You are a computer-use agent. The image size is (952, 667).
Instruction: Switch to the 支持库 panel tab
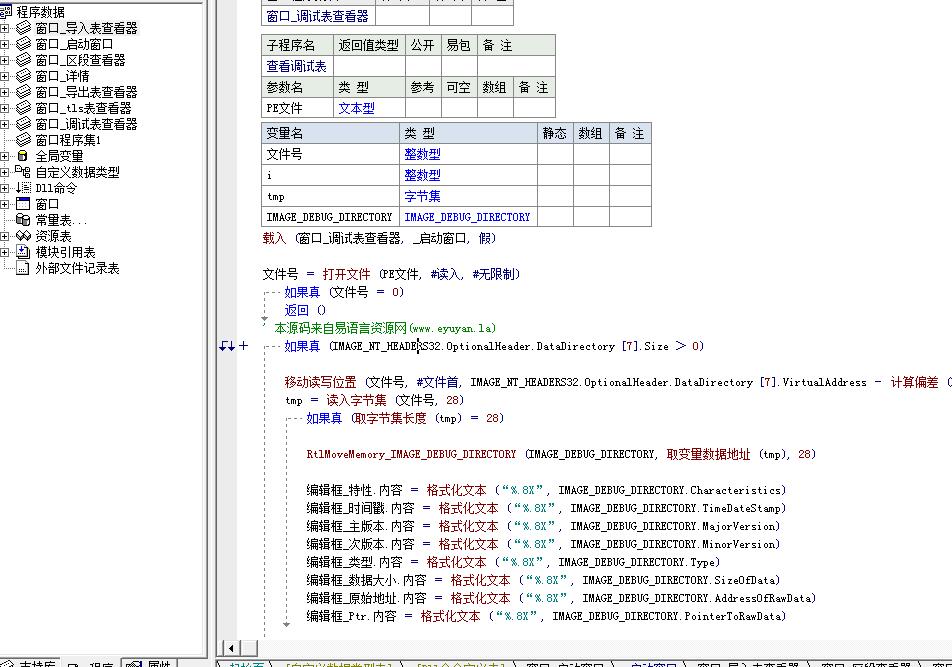click(x=29, y=664)
